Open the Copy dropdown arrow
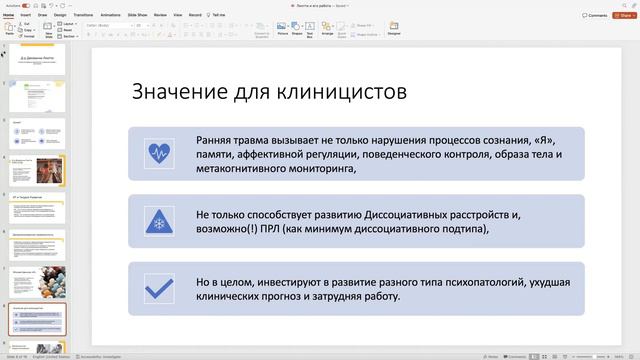Screen dimensions: 640x360 click(34, 30)
